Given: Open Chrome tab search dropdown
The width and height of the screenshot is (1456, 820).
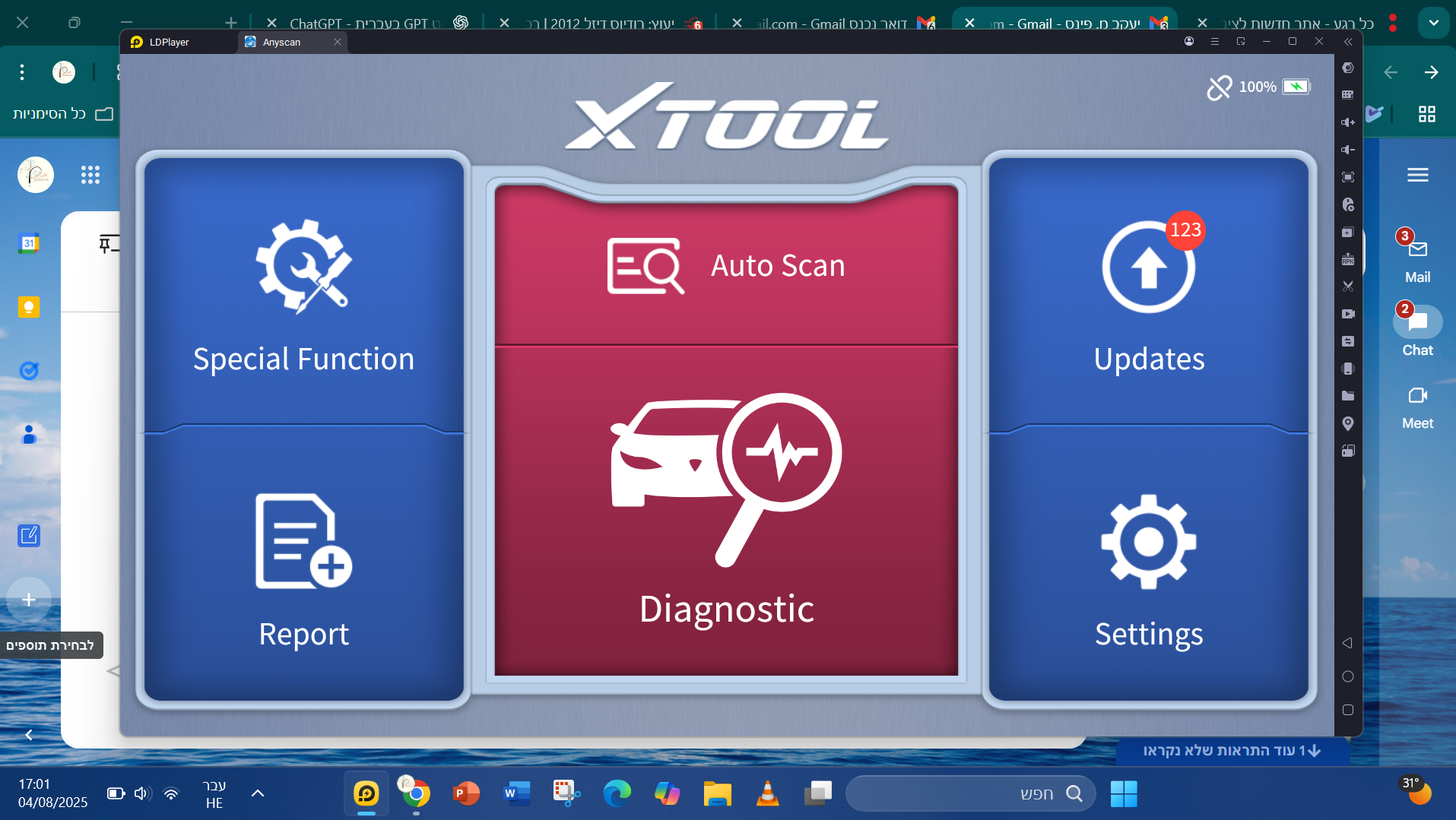Looking at the screenshot, I should coord(1433,23).
